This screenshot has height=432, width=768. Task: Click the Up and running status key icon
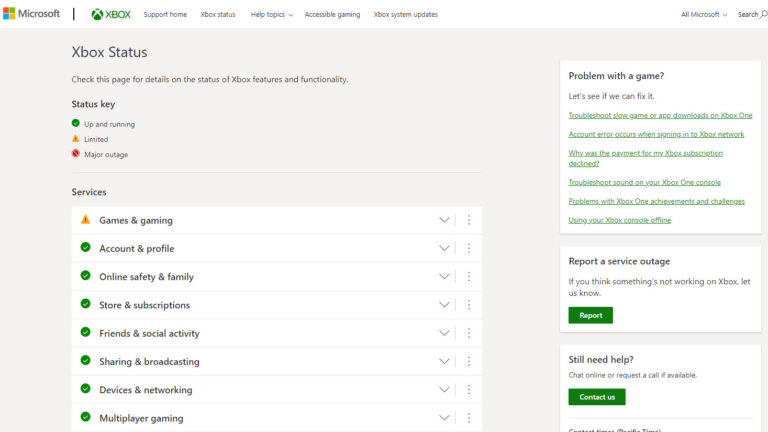75,123
